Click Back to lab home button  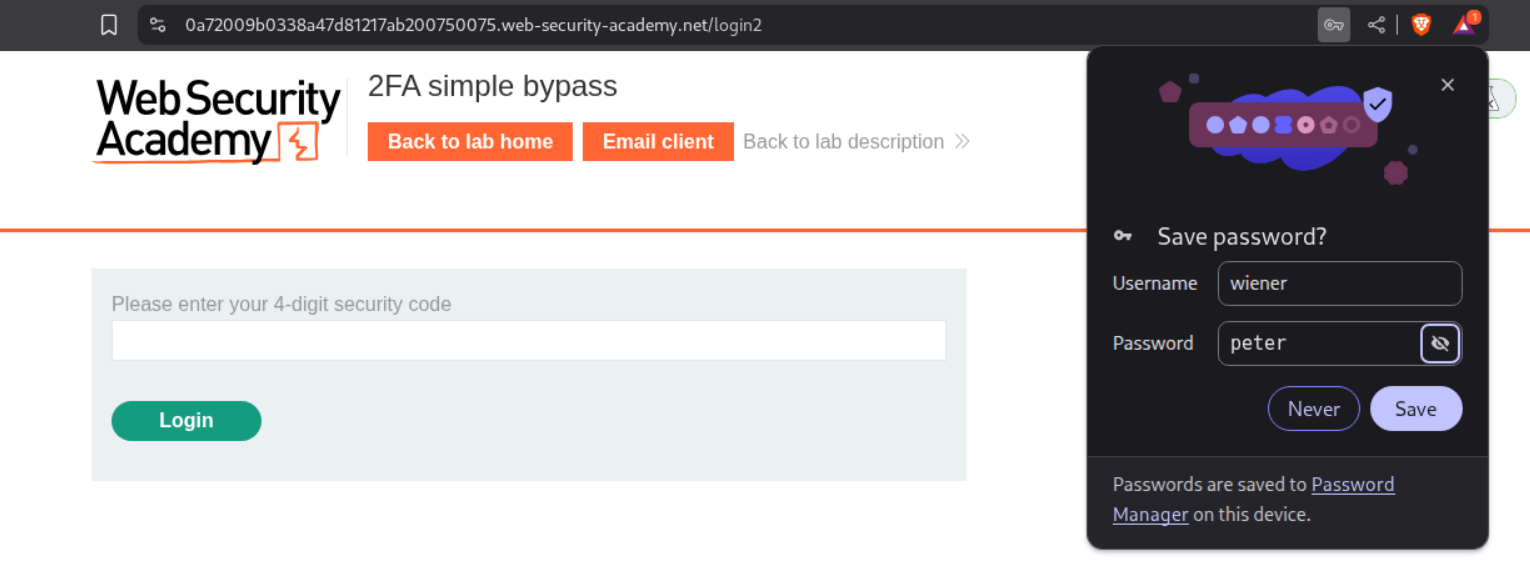[x=470, y=142]
